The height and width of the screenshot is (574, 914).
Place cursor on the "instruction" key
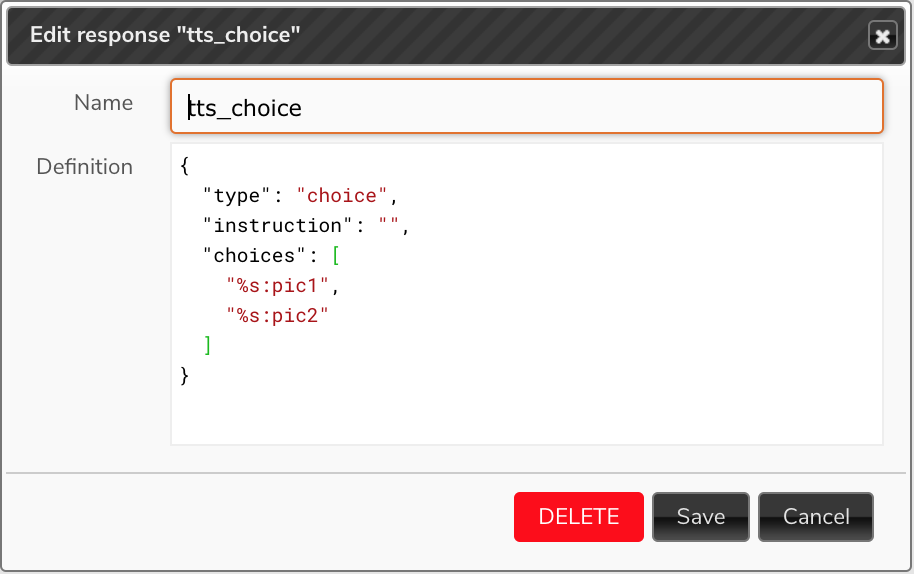pyautogui.click(x=277, y=226)
